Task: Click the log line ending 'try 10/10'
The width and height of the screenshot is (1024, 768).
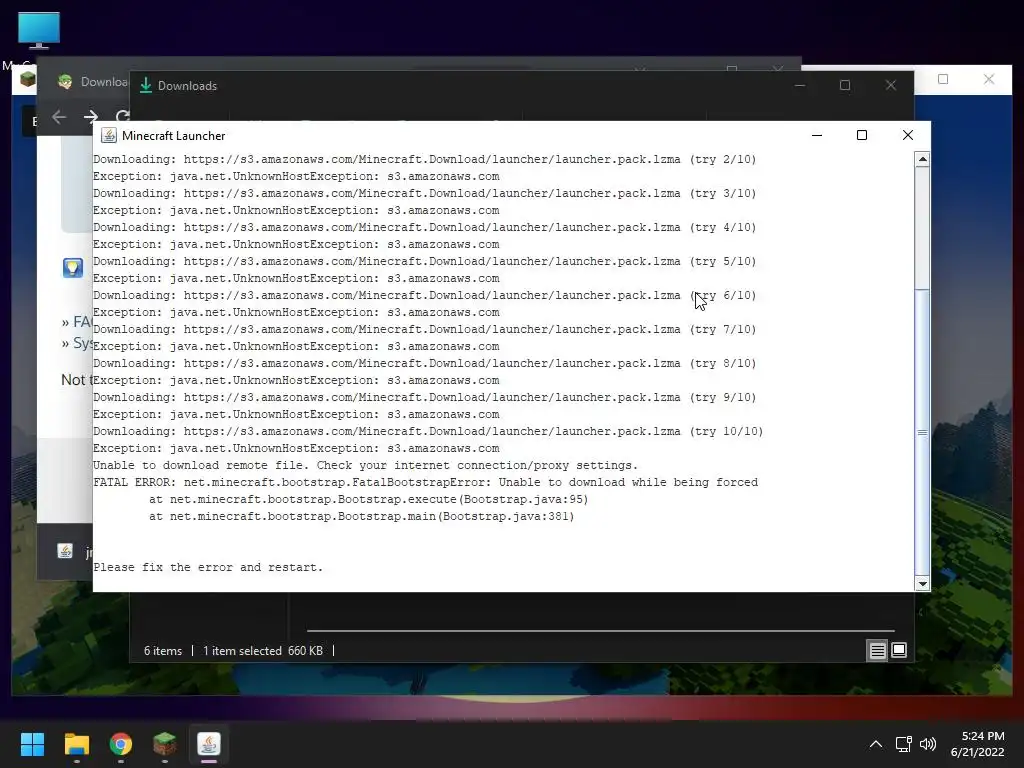Action: pos(428,432)
